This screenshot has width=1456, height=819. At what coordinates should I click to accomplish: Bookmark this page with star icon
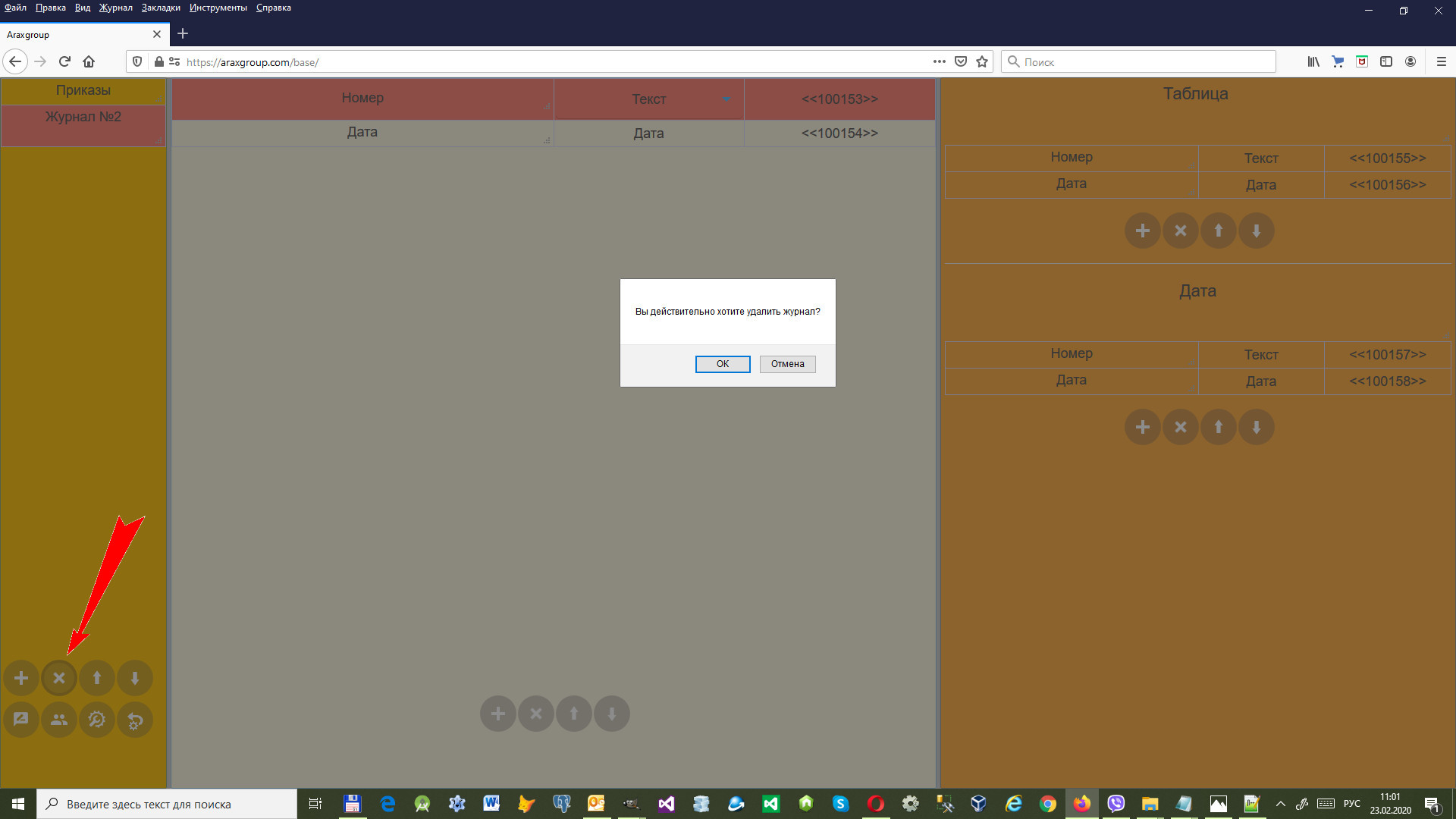tap(982, 62)
